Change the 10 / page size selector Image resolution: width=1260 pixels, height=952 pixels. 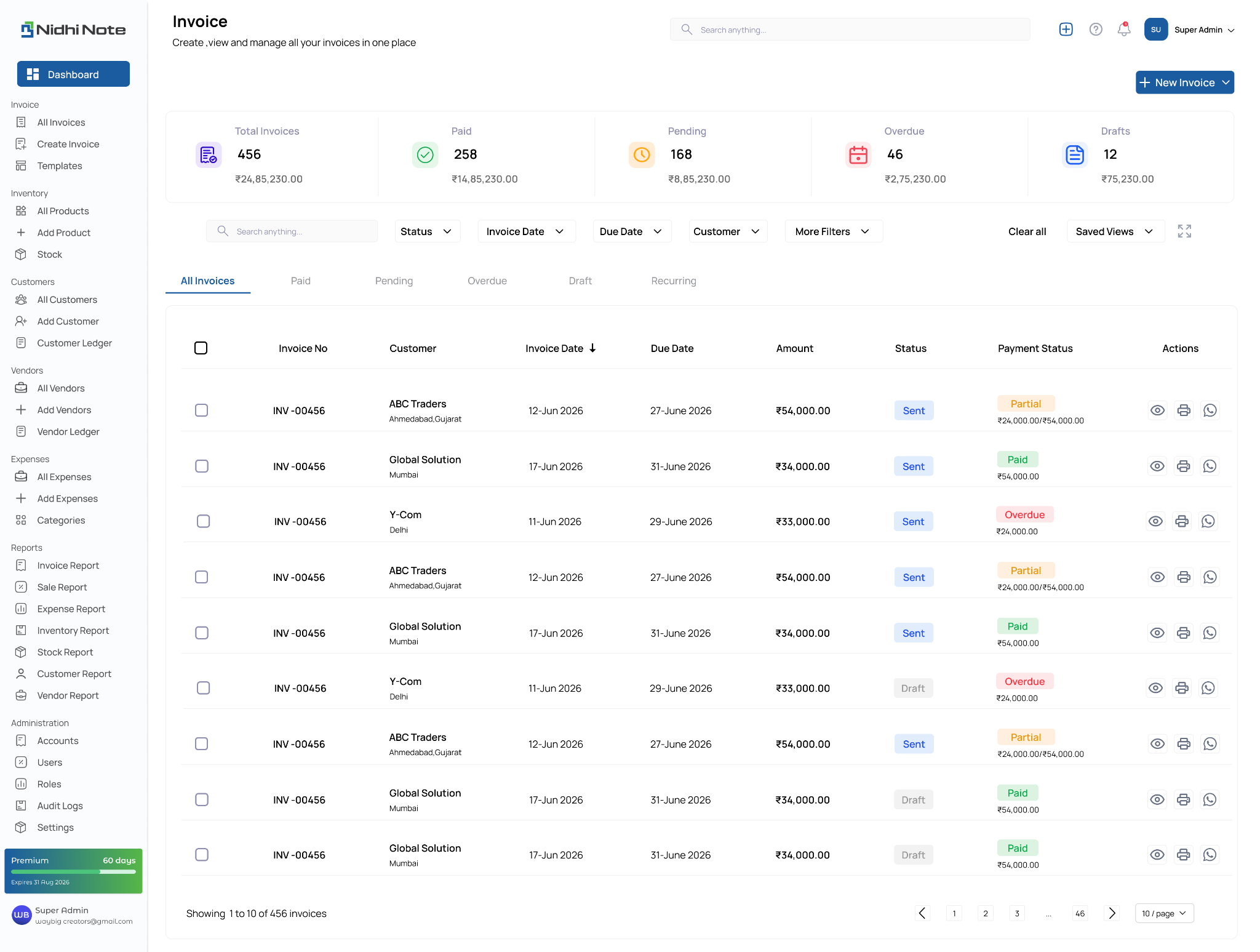1164,913
